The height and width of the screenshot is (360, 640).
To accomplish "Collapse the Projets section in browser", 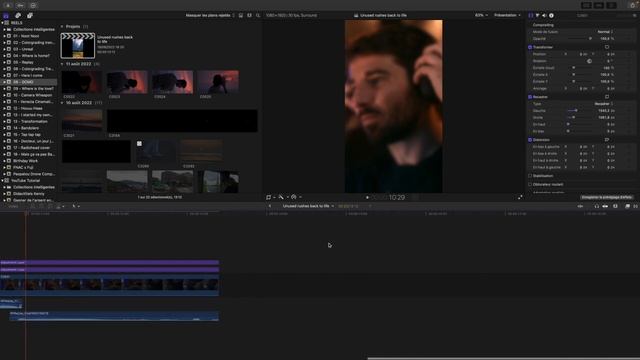I will click(62, 27).
